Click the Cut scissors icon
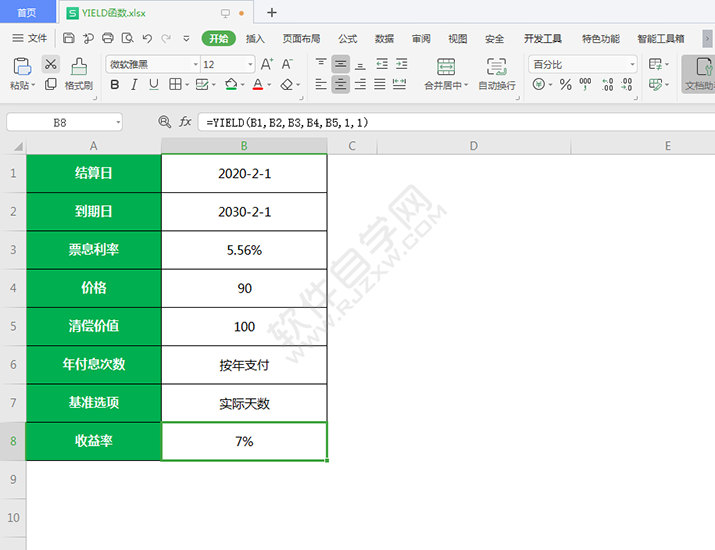This screenshot has height=550, width=715. tap(51, 64)
